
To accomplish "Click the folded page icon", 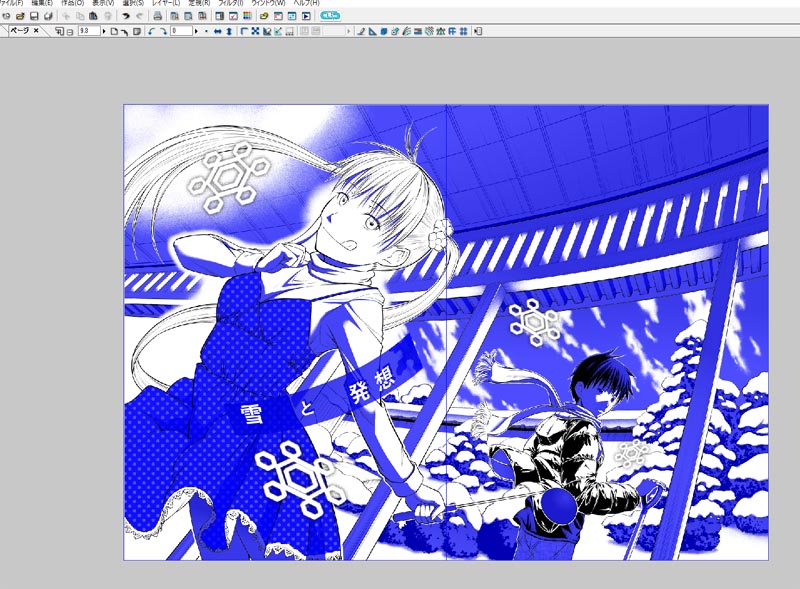I will point(137,31).
